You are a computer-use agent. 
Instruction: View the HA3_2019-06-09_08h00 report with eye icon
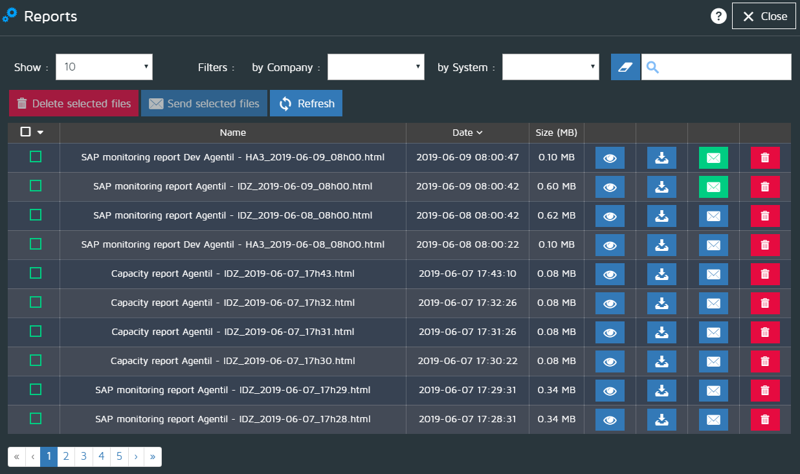tap(610, 158)
